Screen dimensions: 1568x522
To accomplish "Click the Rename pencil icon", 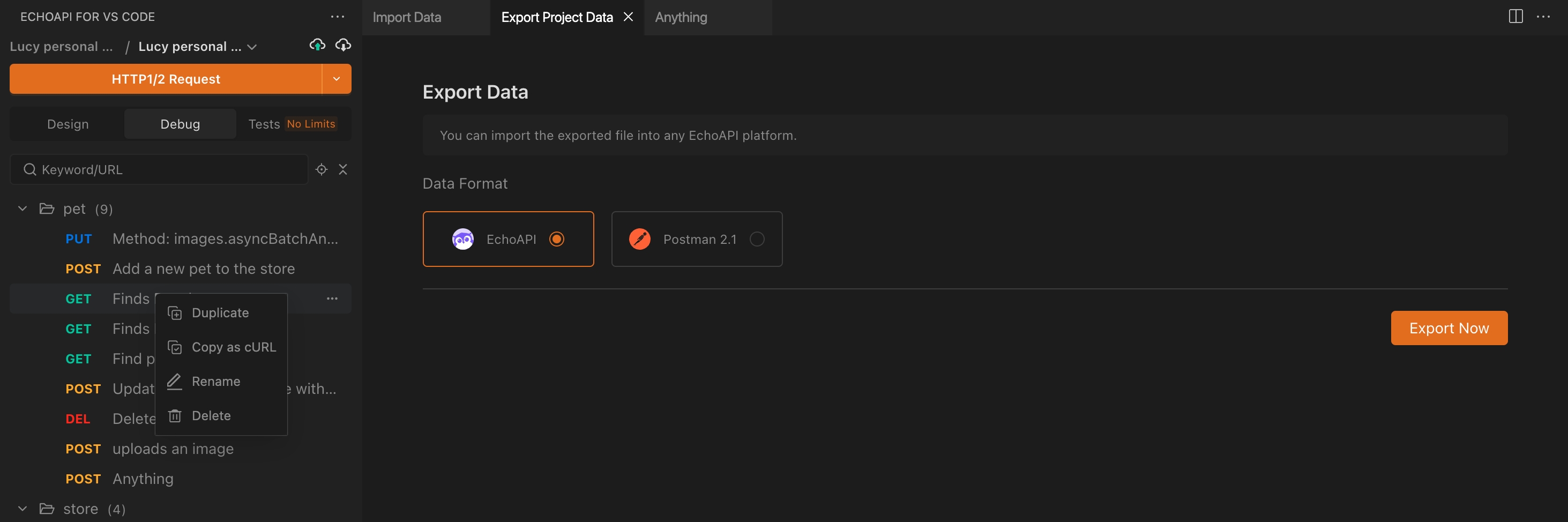I will pyautogui.click(x=175, y=381).
